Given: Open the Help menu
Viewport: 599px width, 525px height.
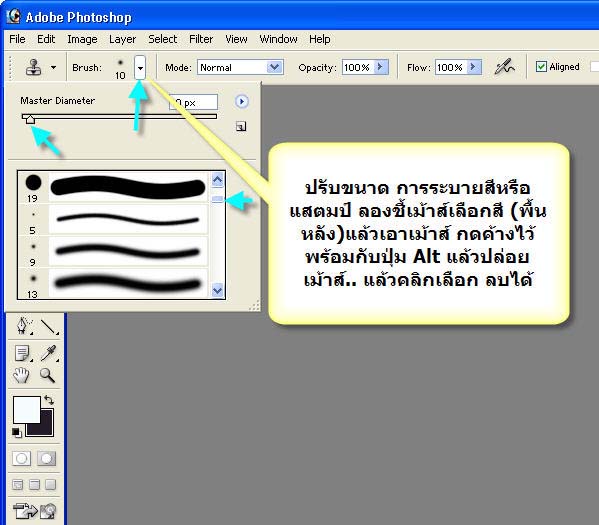Looking at the screenshot, I should 320,39.
